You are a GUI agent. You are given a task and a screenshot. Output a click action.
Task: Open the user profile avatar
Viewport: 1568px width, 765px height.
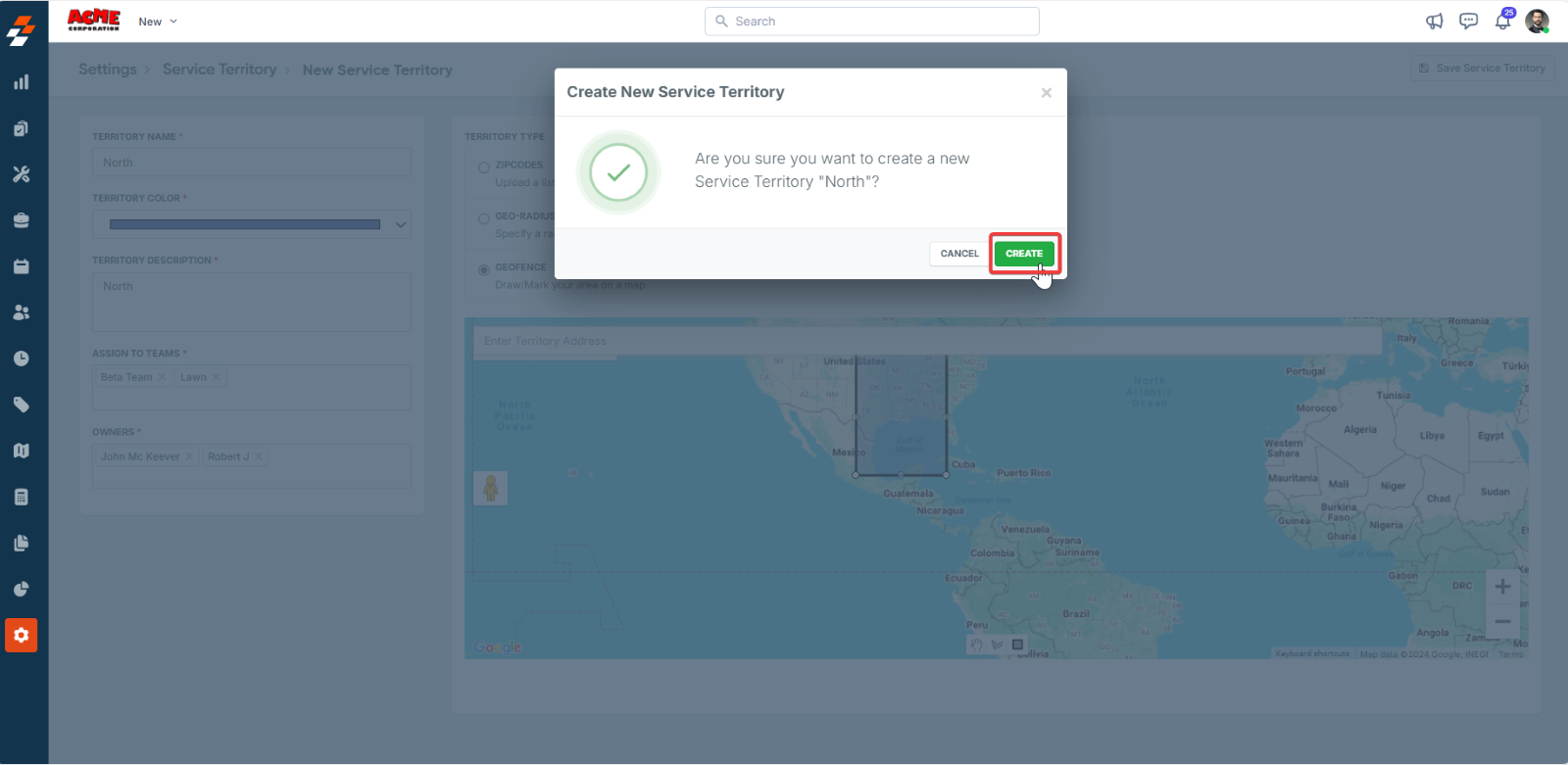pyautogui.click(x=1537, y=22)
